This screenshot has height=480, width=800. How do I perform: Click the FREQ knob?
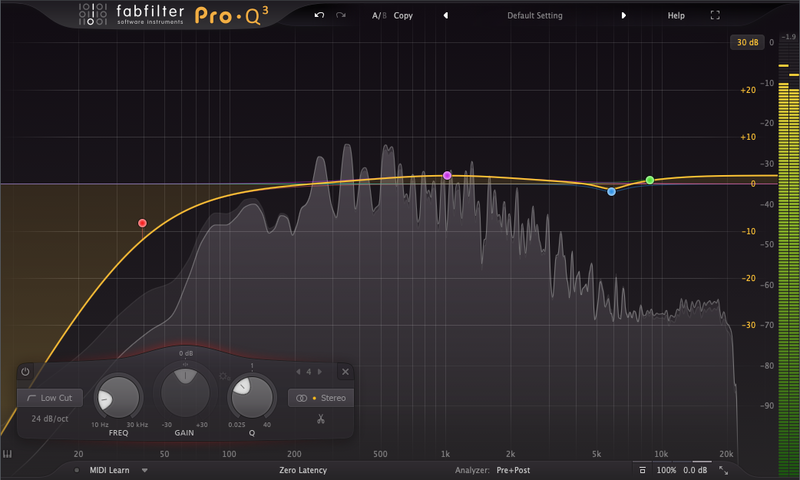point(118,397)
